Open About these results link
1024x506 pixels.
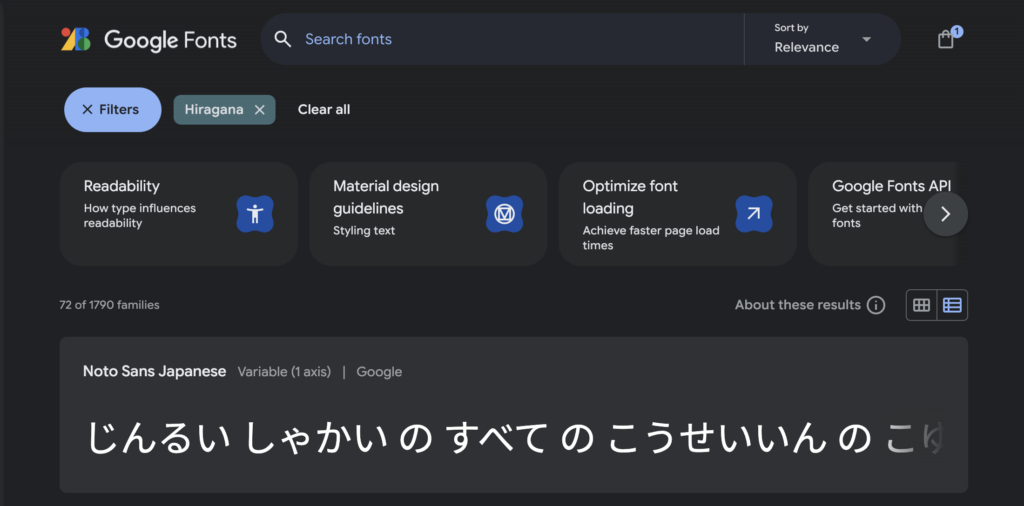pos(797,305)
